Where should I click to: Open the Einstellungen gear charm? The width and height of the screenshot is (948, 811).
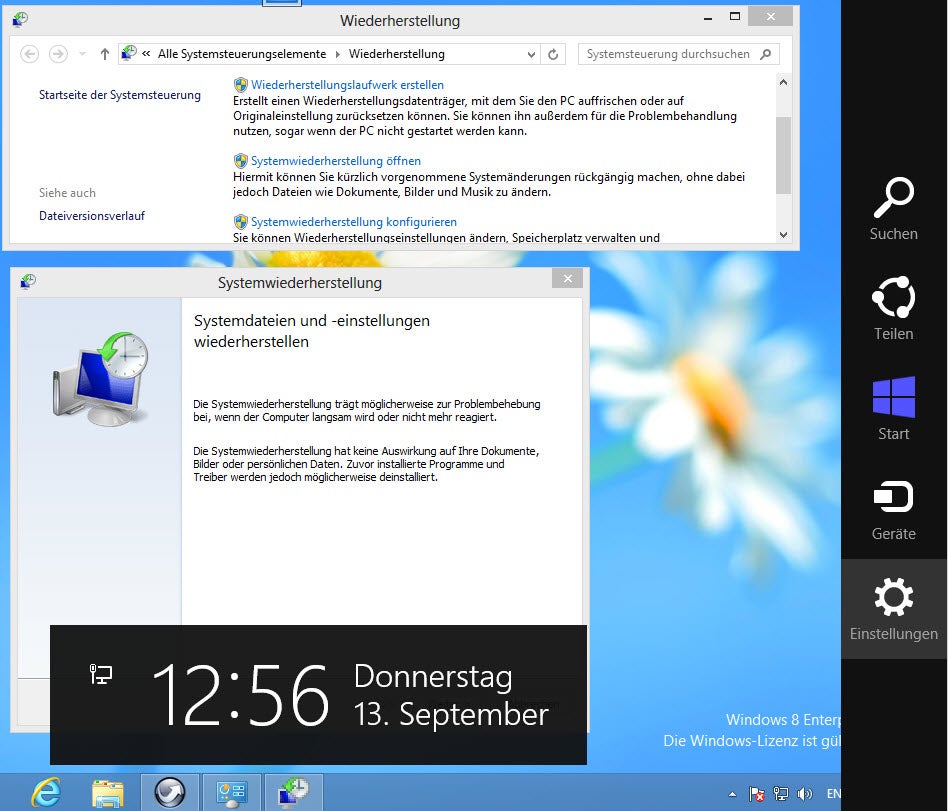click(x=893, y=608)
